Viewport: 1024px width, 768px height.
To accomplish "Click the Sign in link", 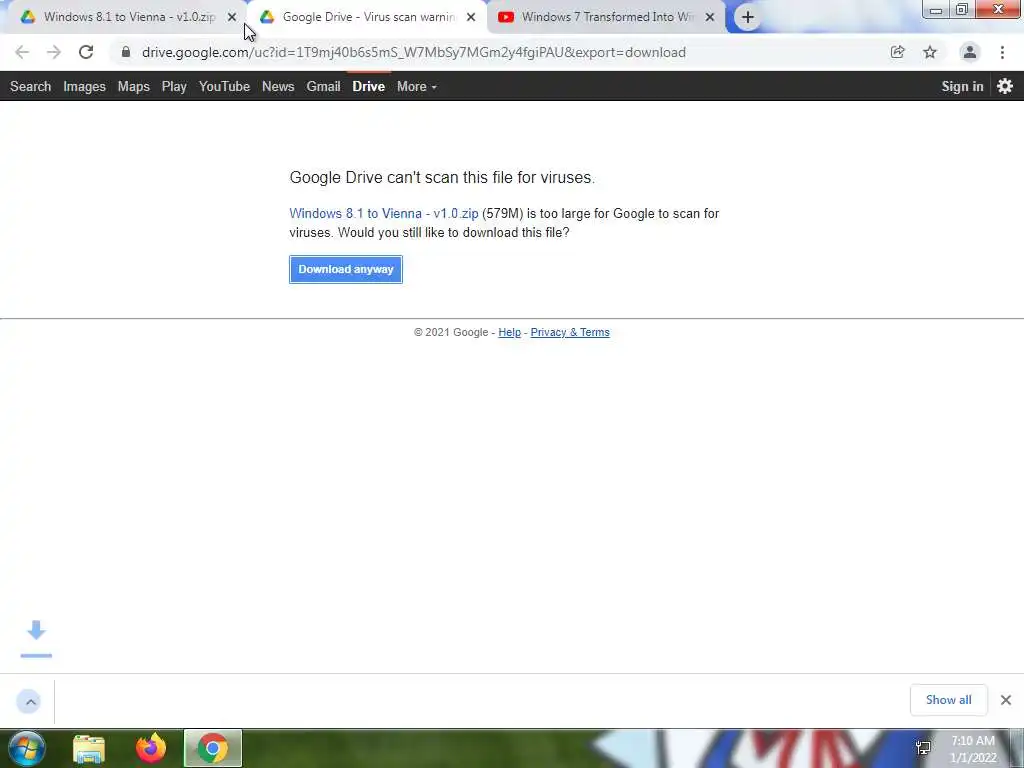I will tap(962, 86).
